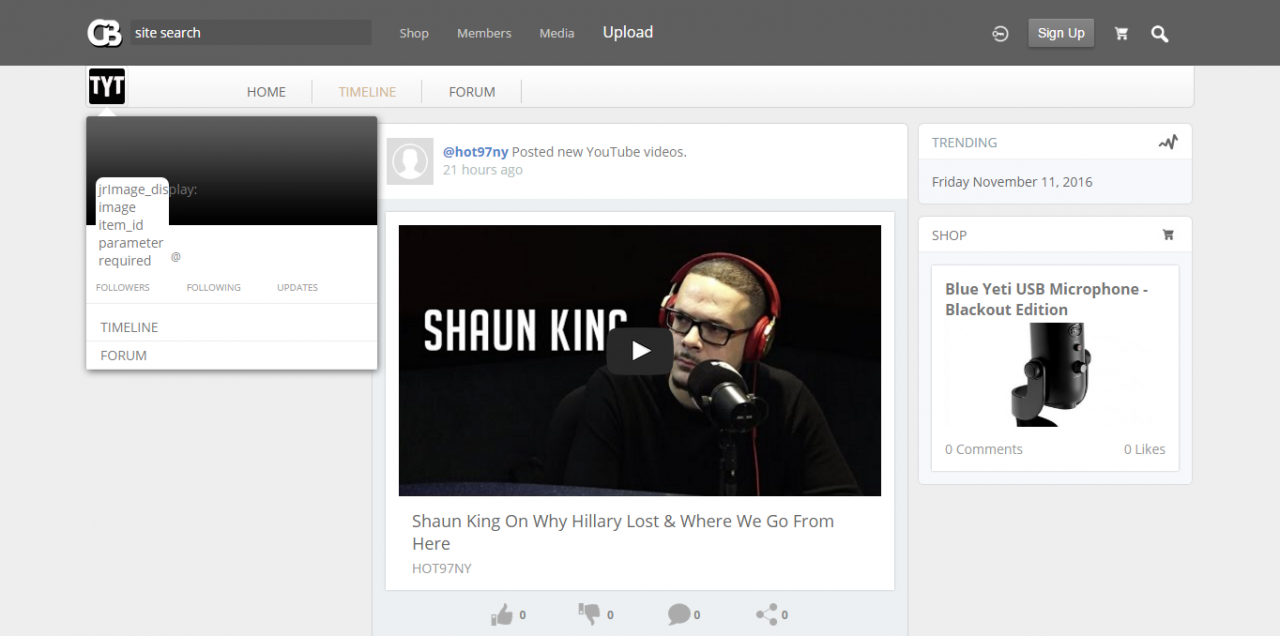Open the FORUM tab in the profile bar
Image resolution: width=1280 pixels, height=636 pixels.
(x=472, y=92)
